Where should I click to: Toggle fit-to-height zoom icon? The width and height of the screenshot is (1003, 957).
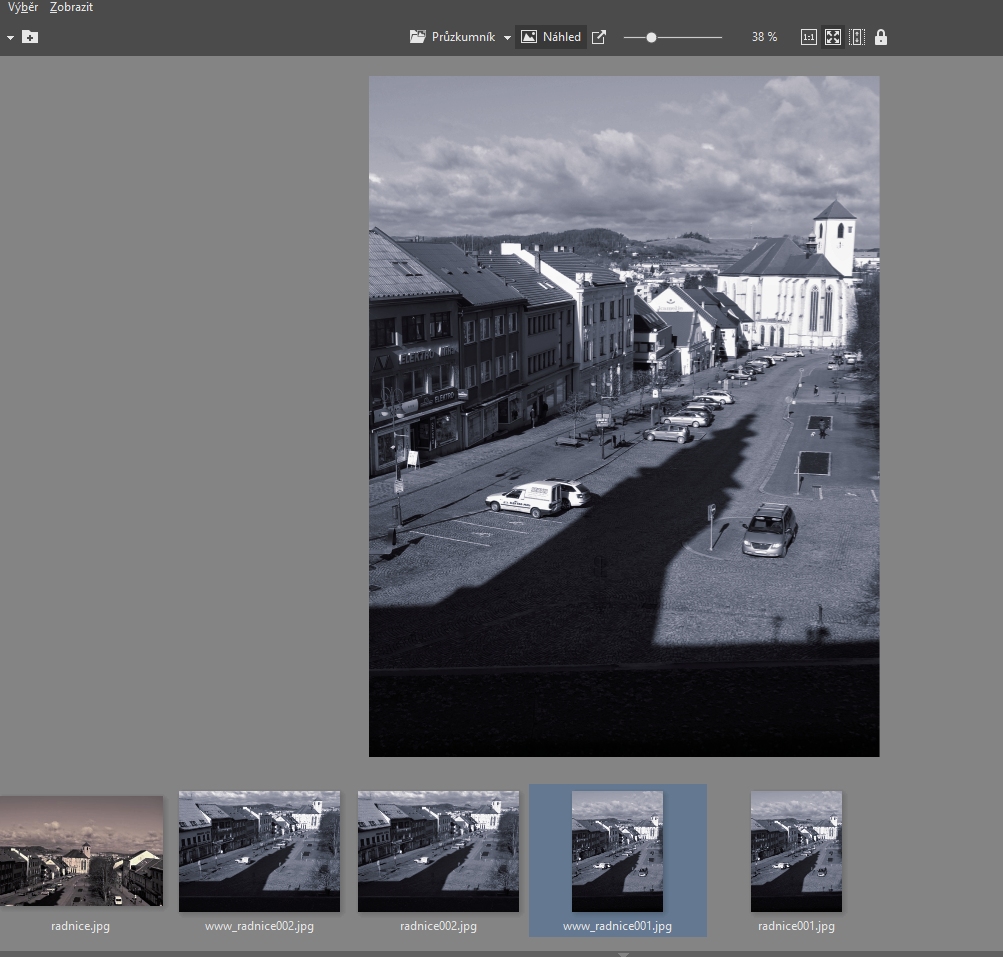[857, 37]
